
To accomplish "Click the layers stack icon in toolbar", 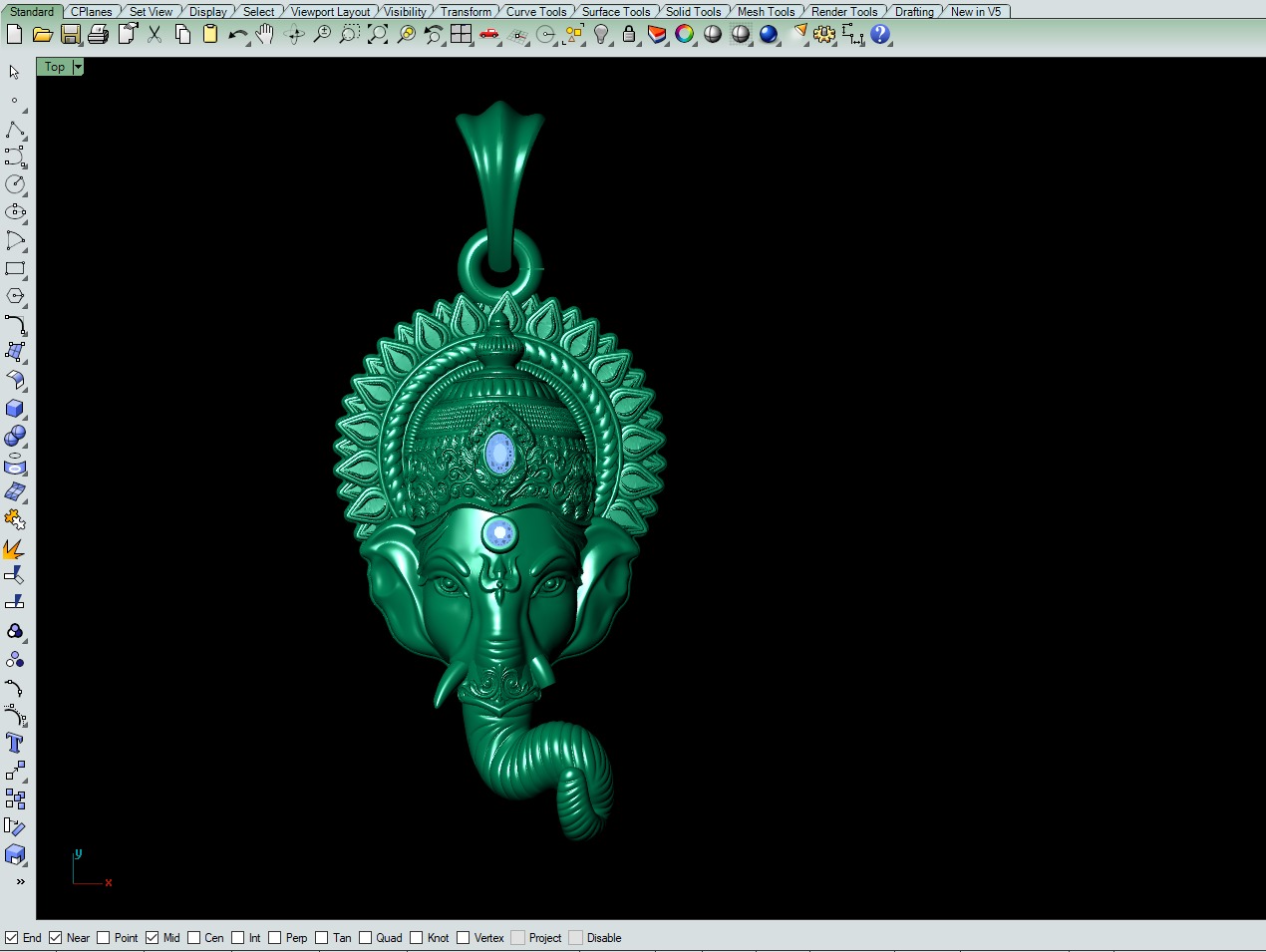I will tap(657, 34).
